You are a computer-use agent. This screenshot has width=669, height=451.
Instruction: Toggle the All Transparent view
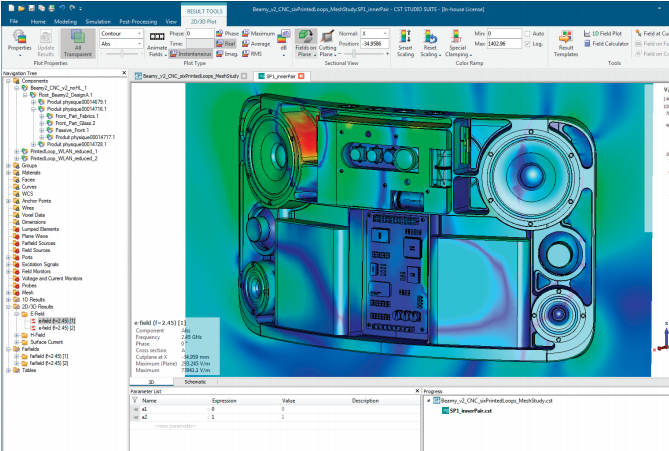78,40
